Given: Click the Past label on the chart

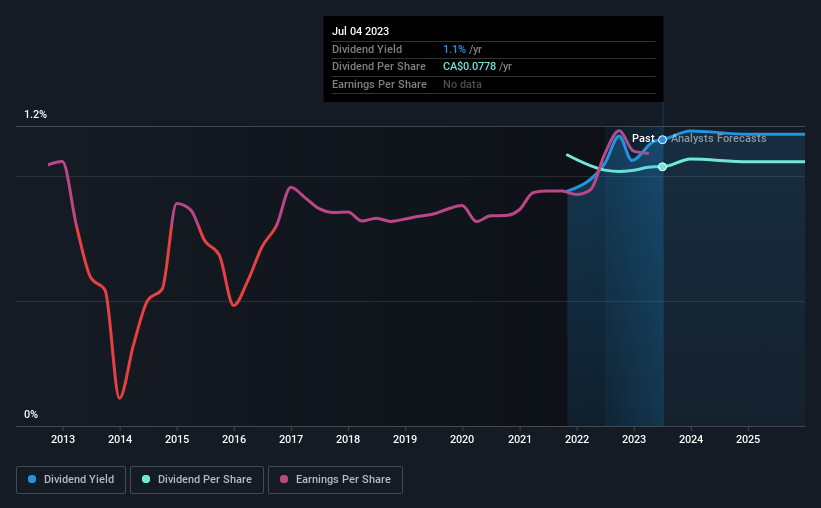Looking at the screenshot, I should pos(642,138).
